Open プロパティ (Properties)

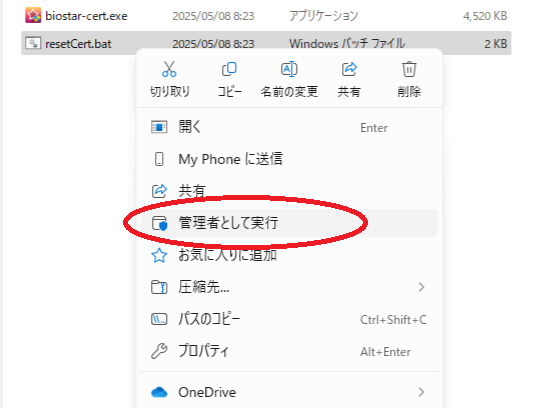[289, 351]
